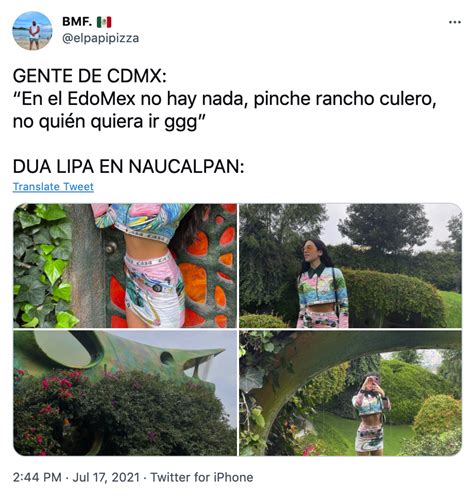Open the @elpapipizza handle link
This screenshot has height=497, width=474.
[100, 38]
